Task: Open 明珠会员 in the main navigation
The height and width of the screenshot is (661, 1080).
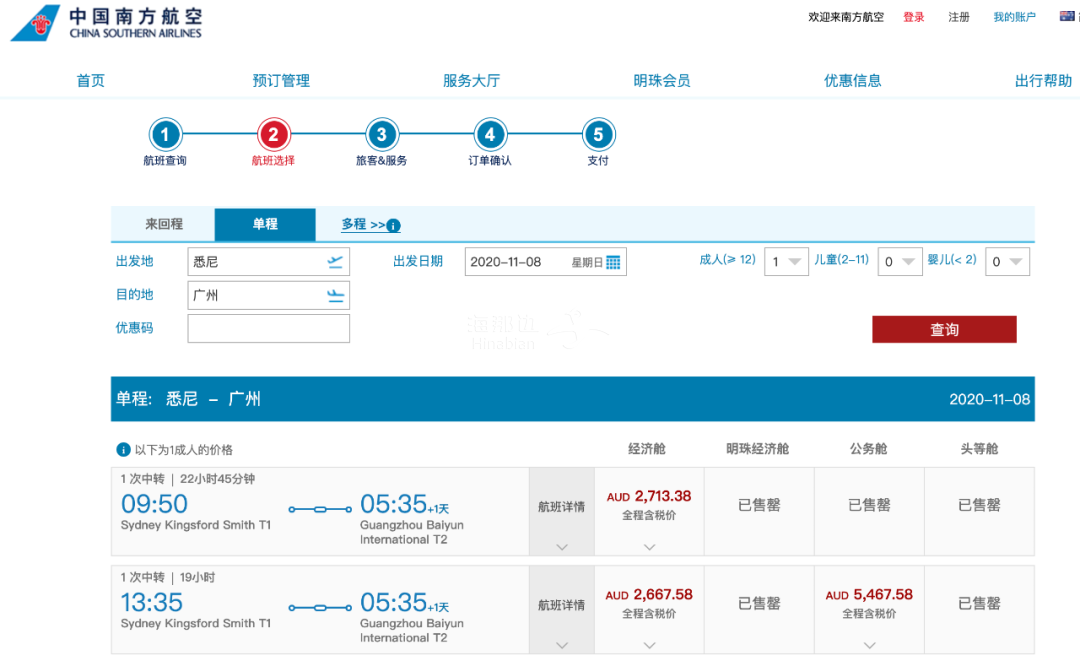Action: point(662,81)
